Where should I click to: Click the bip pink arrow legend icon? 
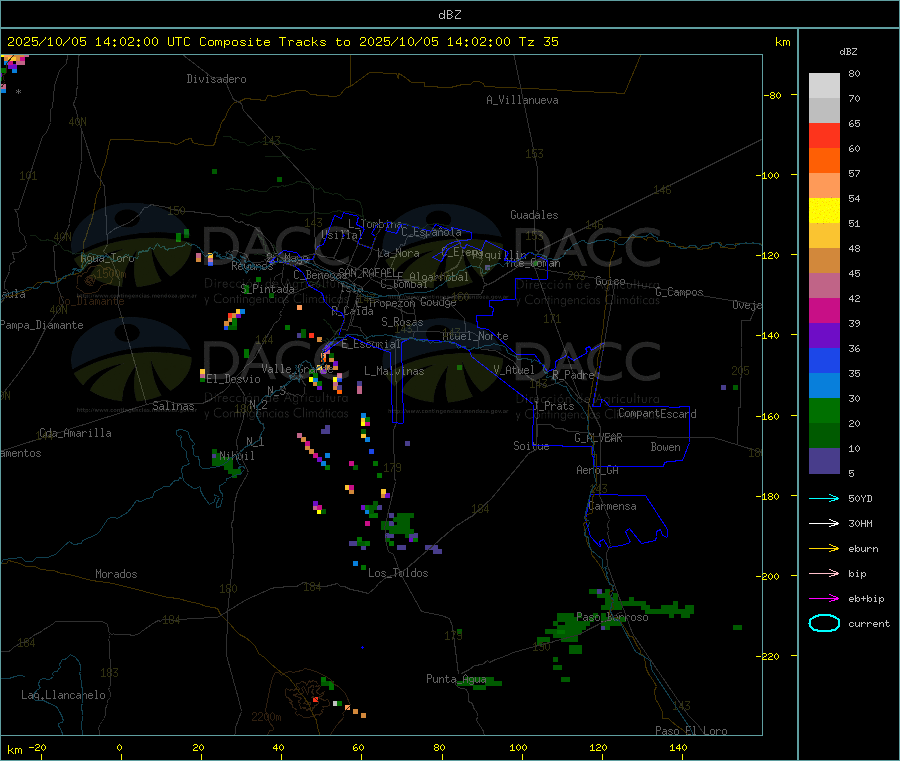(x=824, y=573)
